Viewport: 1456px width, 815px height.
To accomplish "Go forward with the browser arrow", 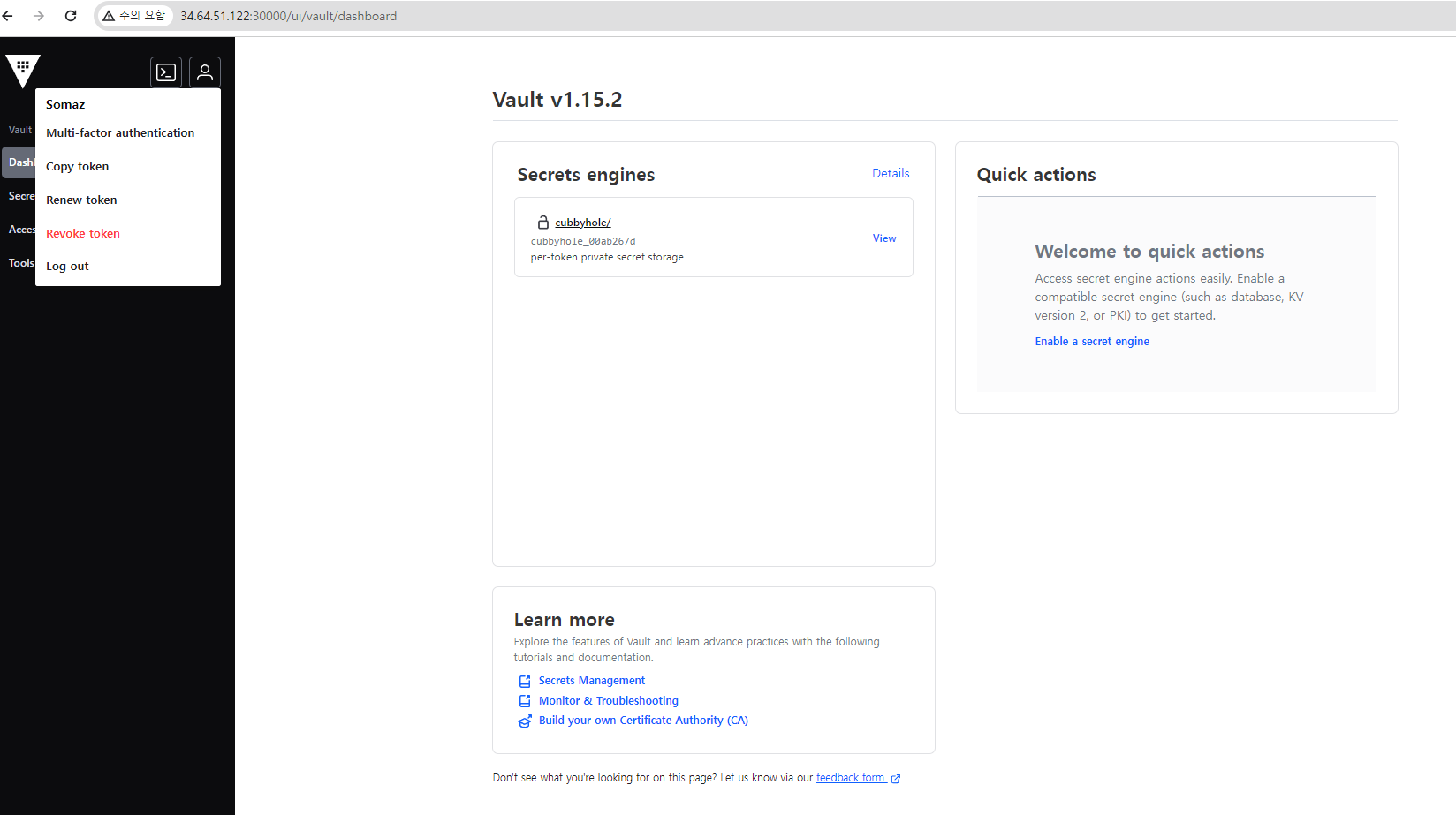I will point(39,16).
